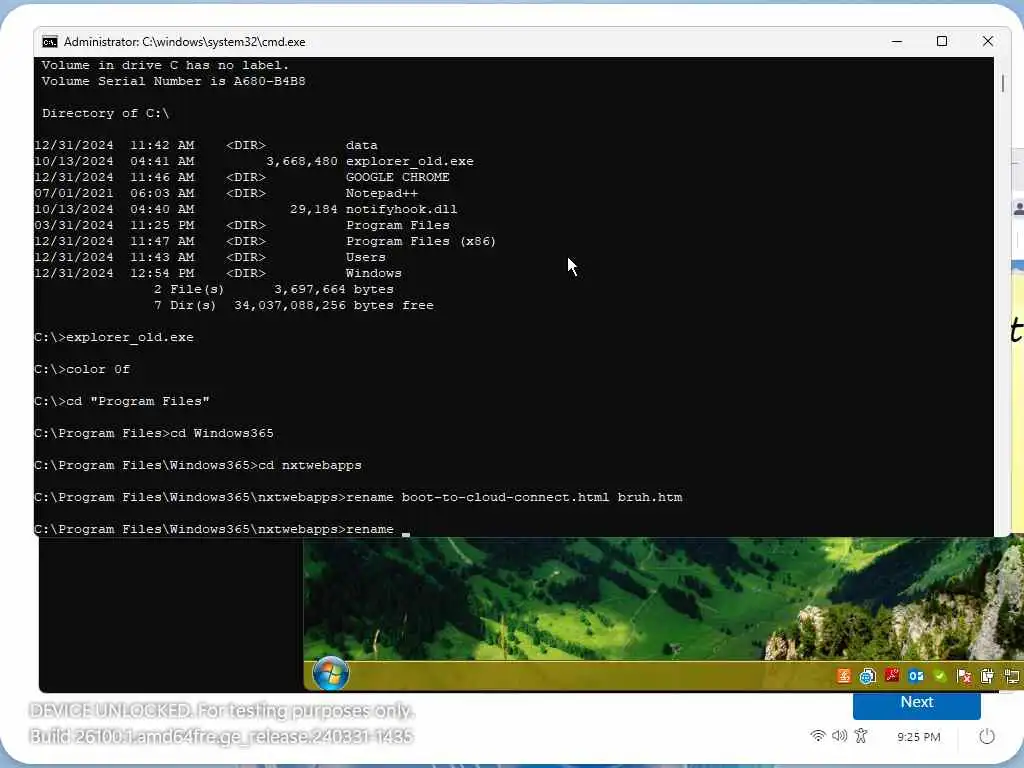Click the cmd window vertical scrollbar thumb
Image resolution: width=1024 pixels, height=768 pixels.
pos(1003,84)
